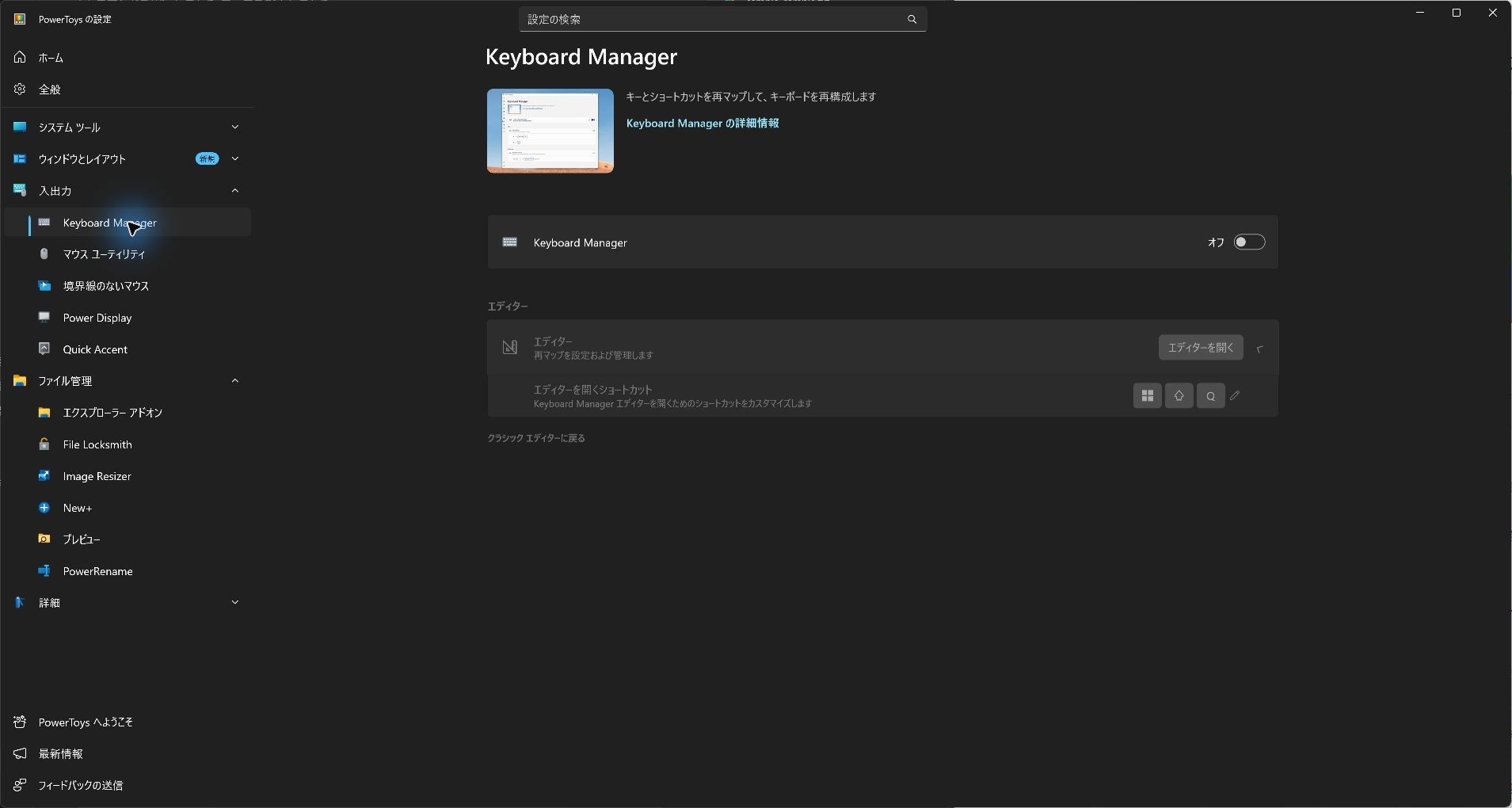Open PowerRename settings
Screen dimensions: 1512x808
[127, 571]
